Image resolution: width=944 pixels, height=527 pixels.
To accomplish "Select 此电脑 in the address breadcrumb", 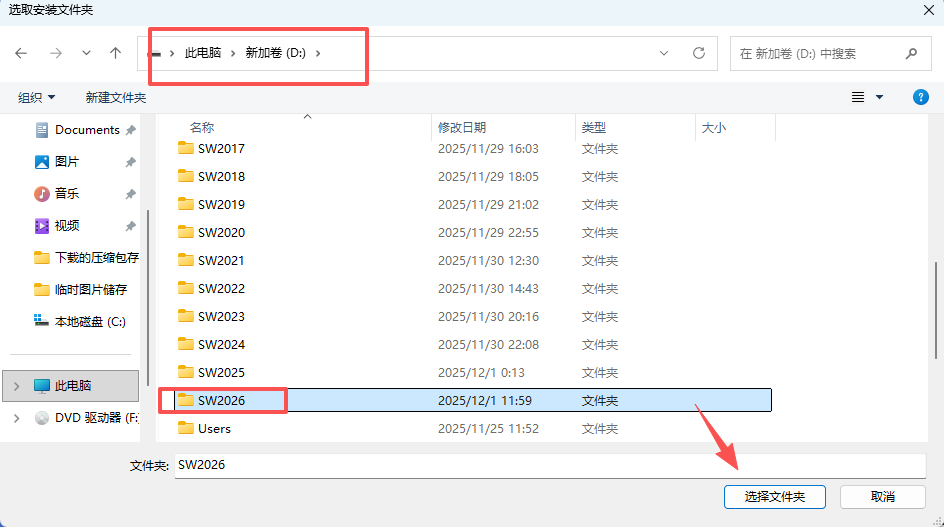I will point(203,53).
